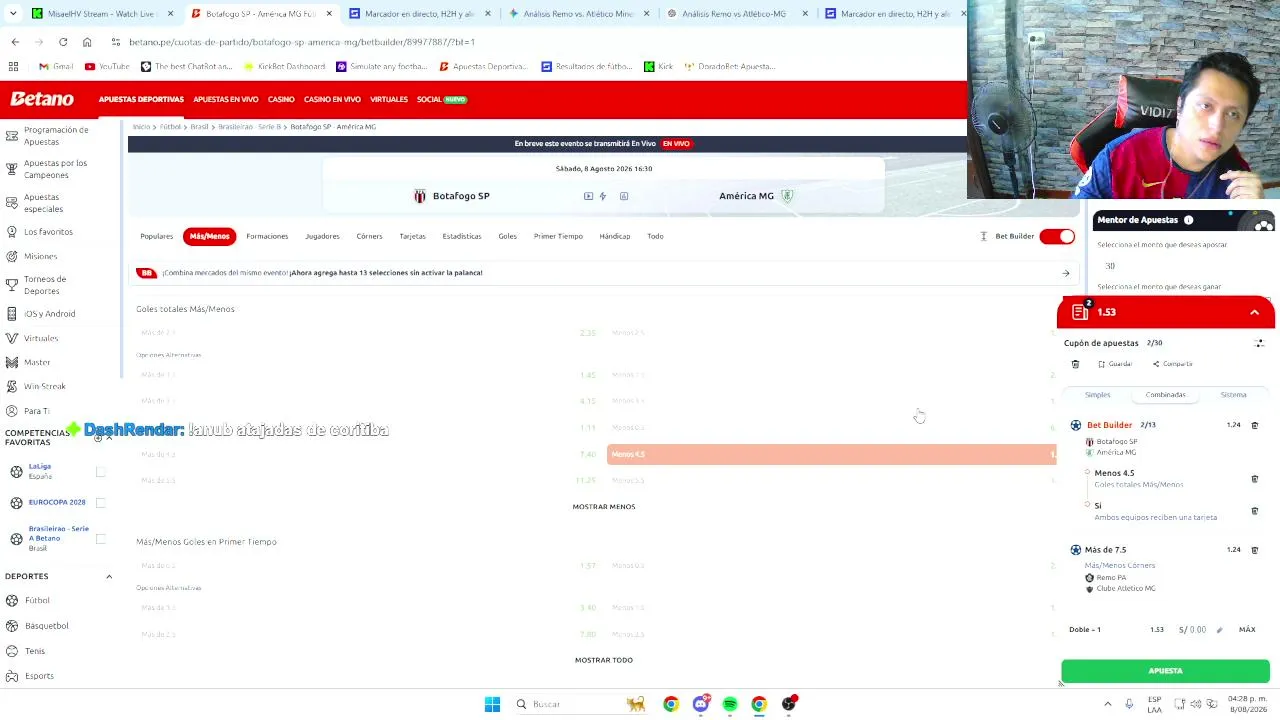
Task: Expand first-half options with MOSTRAR TODO
Action: pyautogui.click(x=604, y=660)
